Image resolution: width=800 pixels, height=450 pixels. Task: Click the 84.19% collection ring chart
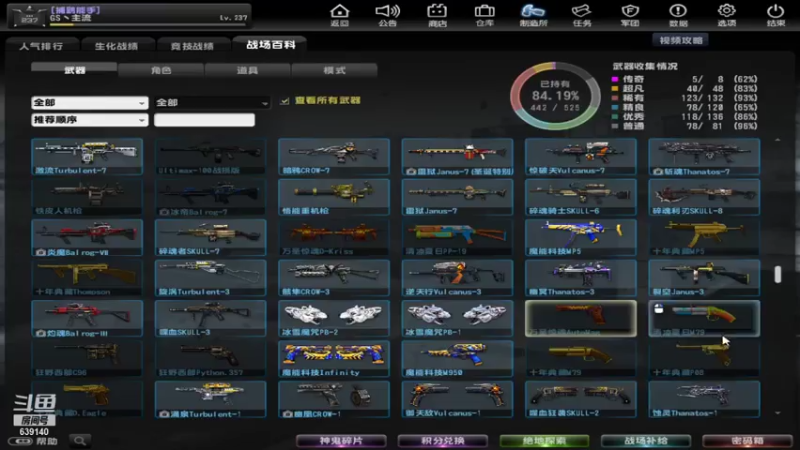(x=556, y=96)
